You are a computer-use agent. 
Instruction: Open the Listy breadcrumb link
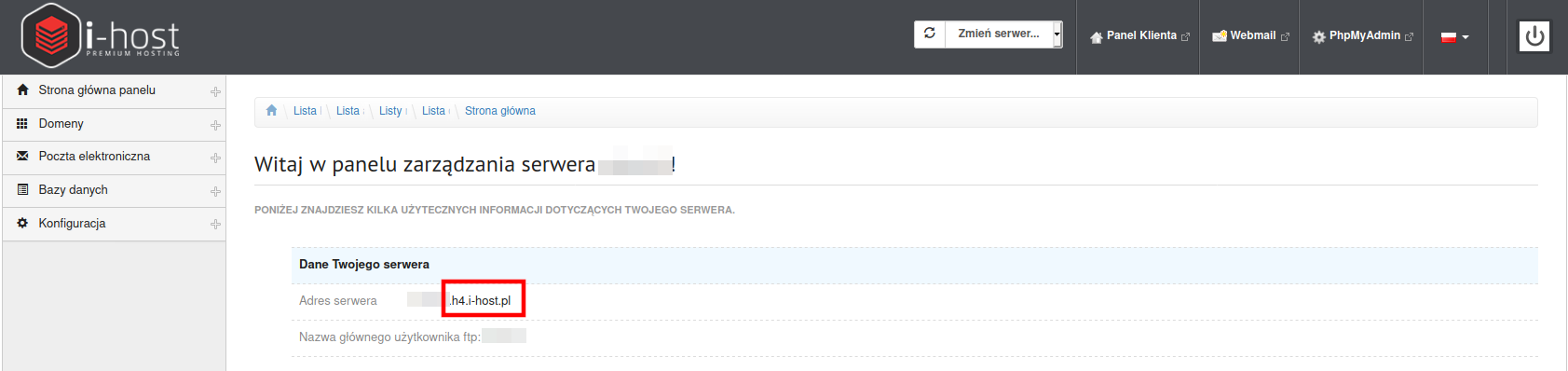click(x=390, y=111)
